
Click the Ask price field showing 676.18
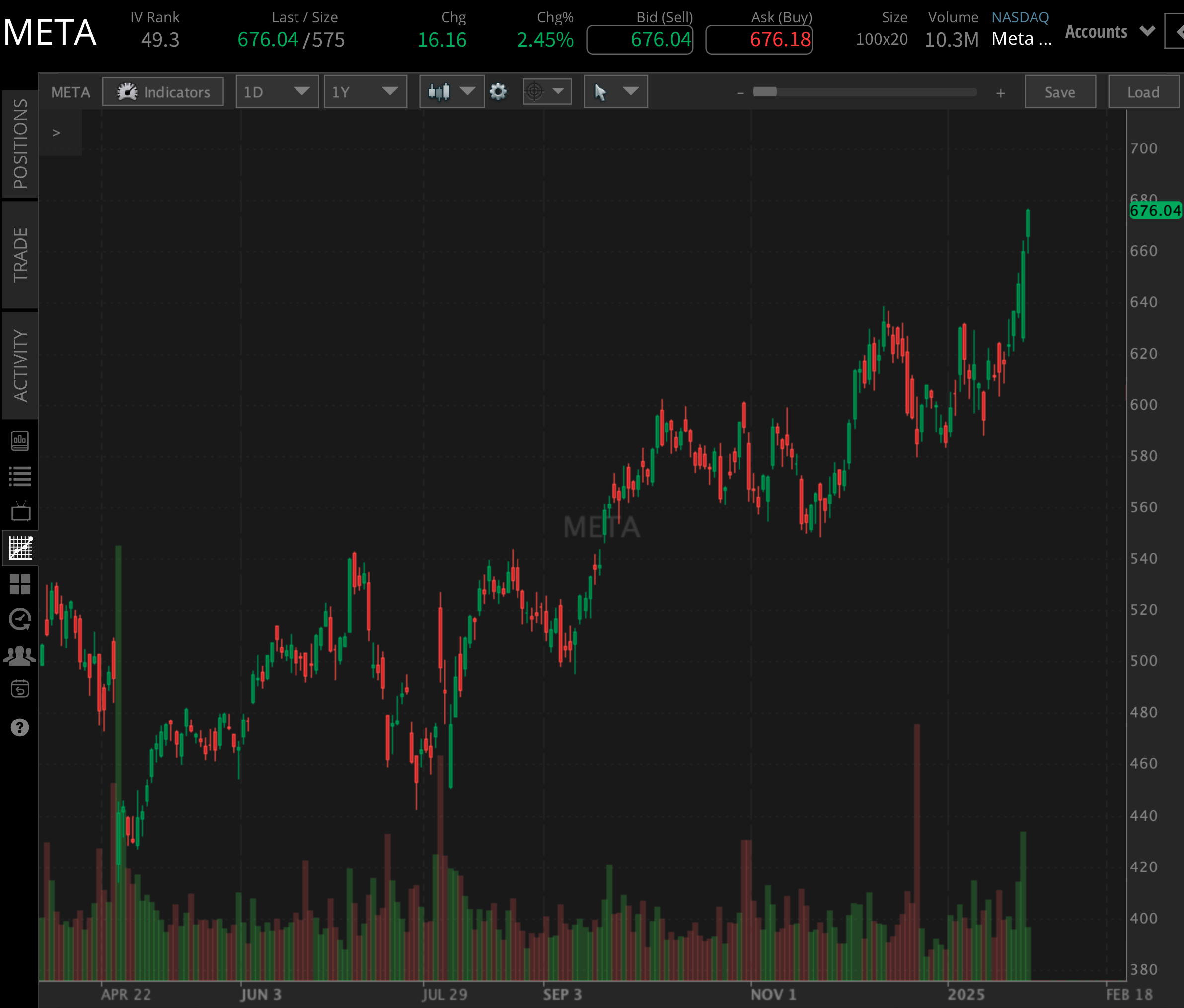pos(759,40)
